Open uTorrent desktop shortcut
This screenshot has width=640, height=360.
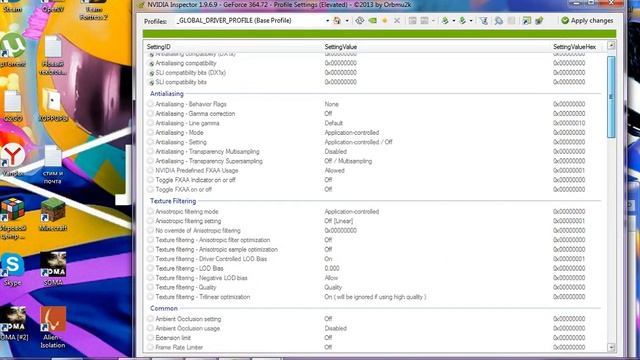[x=13, y=51]
